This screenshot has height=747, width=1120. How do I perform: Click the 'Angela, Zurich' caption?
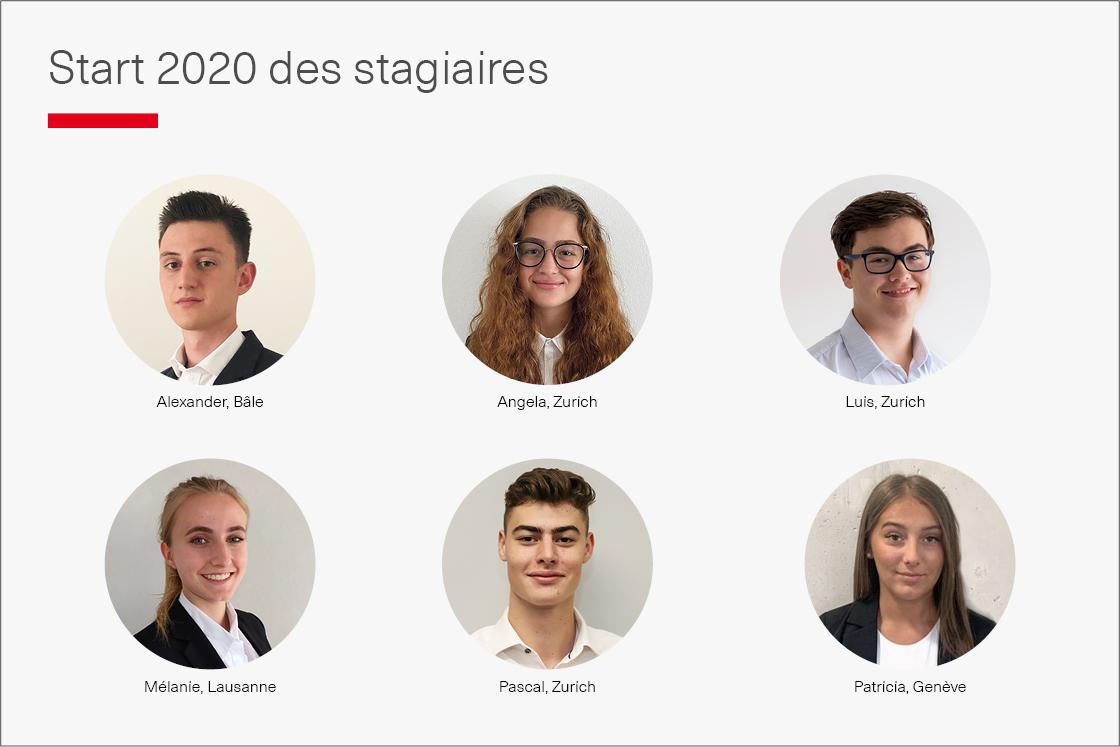click(547, 402)
